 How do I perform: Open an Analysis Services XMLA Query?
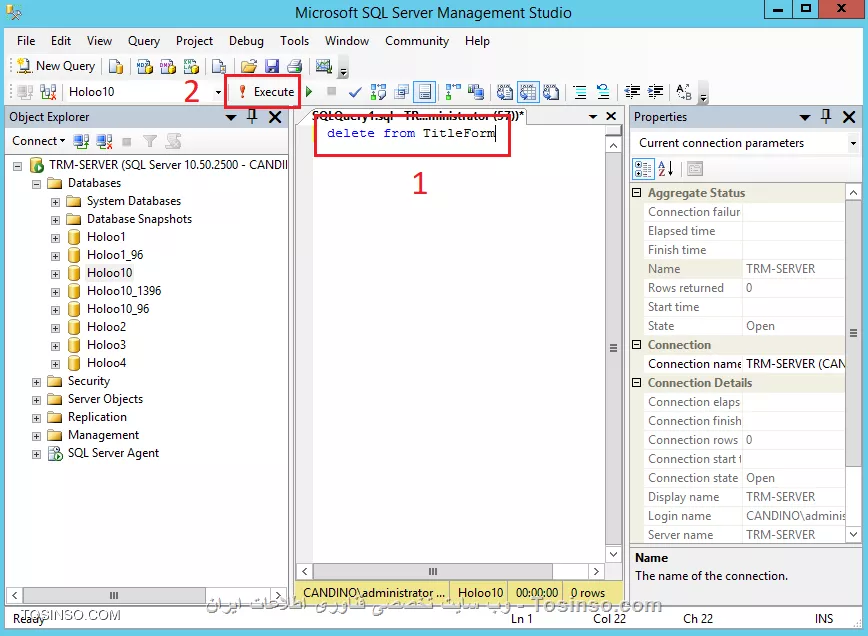click(x=192, y=66)
